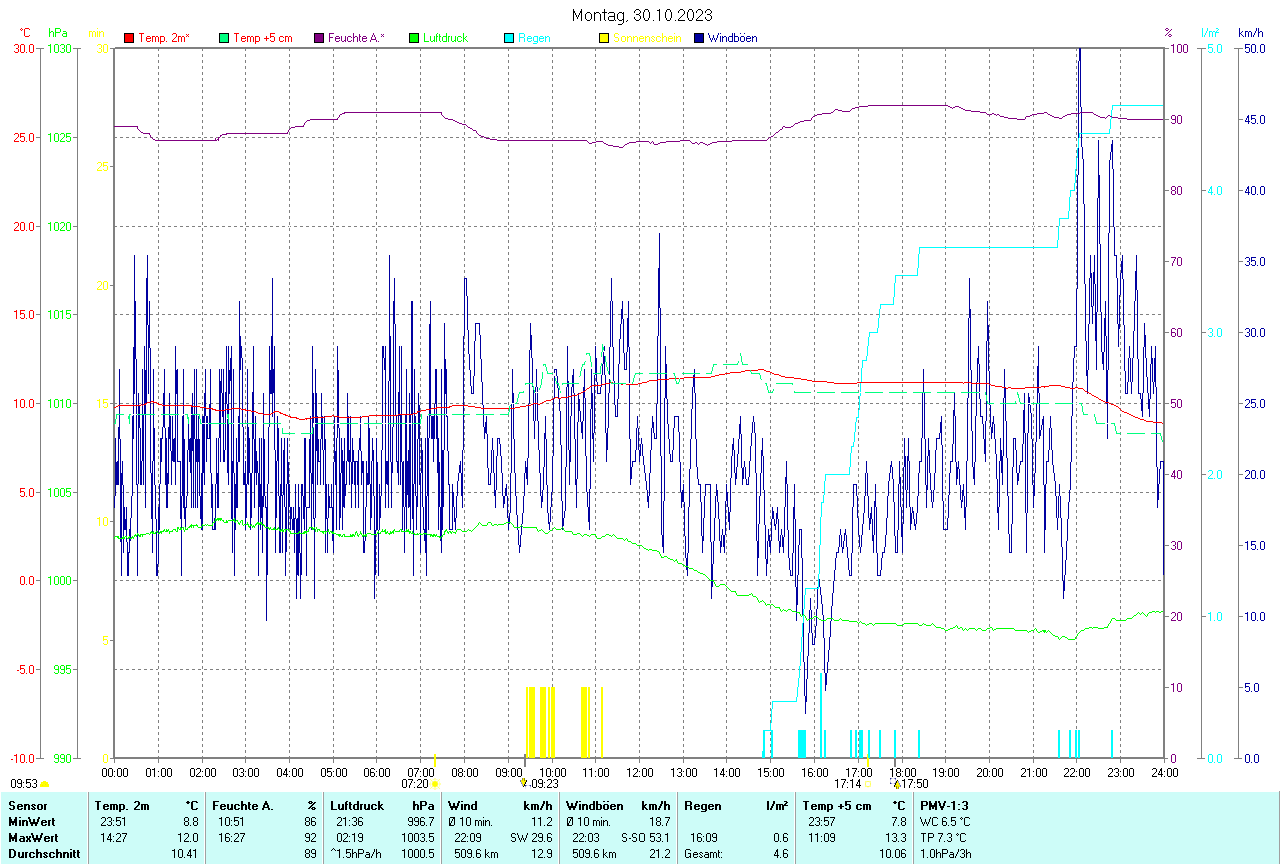Click the cyan l/m² axis unit label at top
Image resolution: width=1280 pixels, height=864 pixels.
(x=1211, y=33)
